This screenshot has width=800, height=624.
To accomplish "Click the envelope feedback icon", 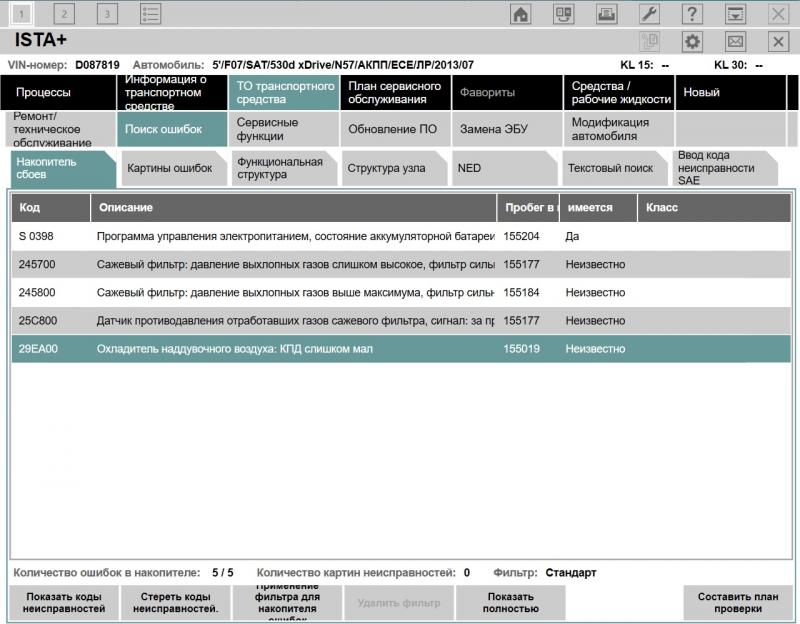I will (735, 41).
